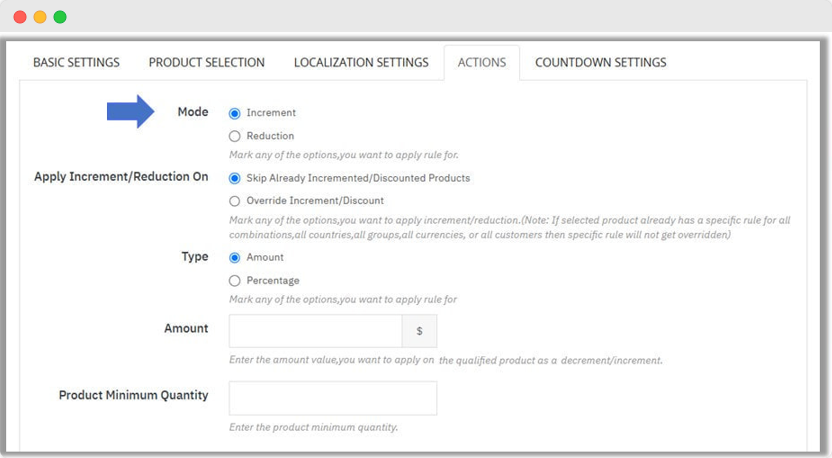Click the Product Minimum Quantity label

click(x=133, y=395)
